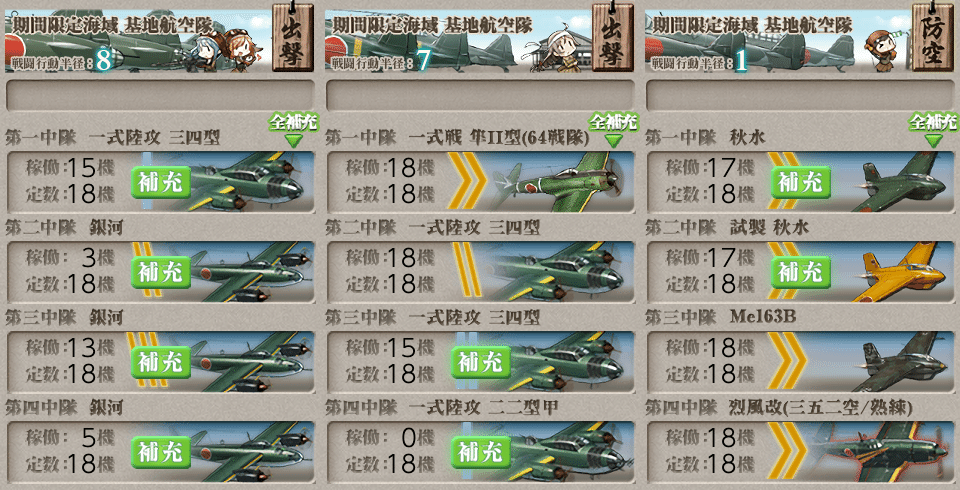Viewport: 960px width, 490px height.
Task: Click second squadron 一式陸攻 三四型 in radius-7 base
Action: [480, 271]
